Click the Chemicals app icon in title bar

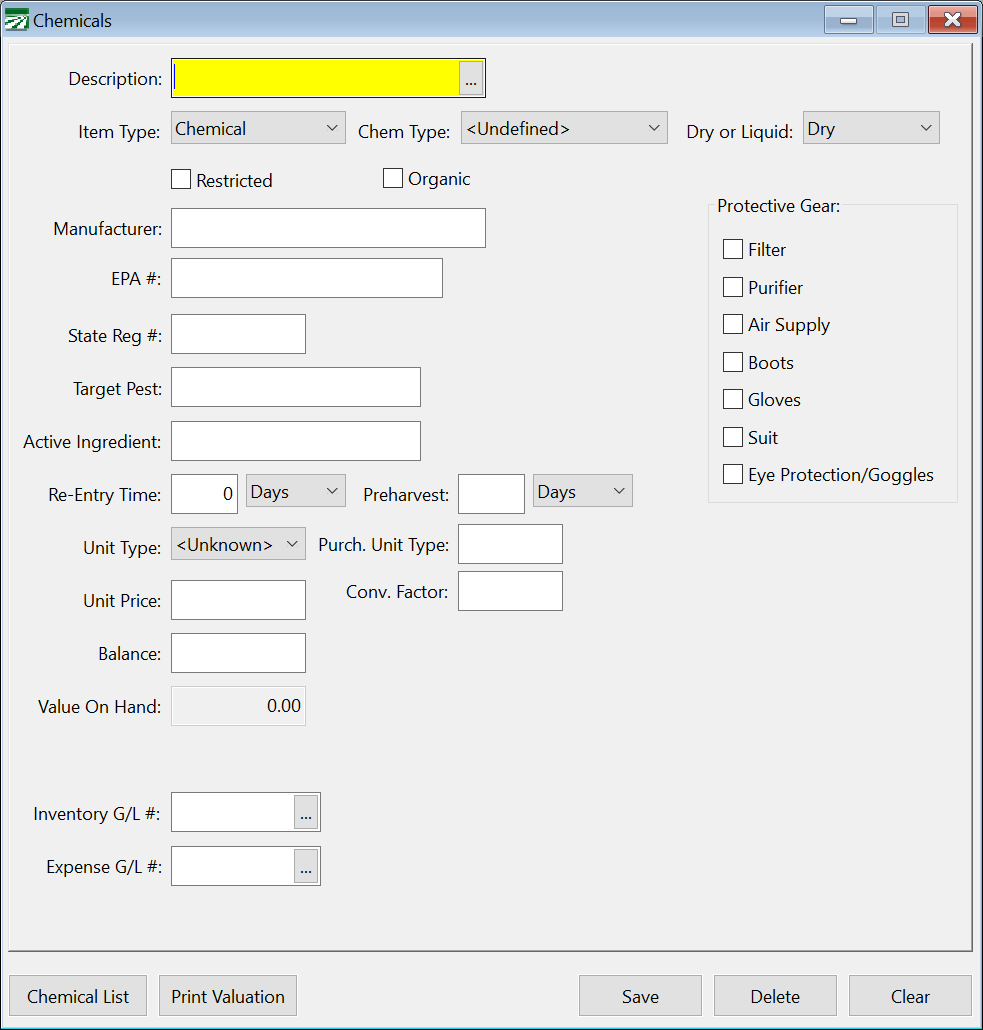pyautogui.click(x=17, y=20)
